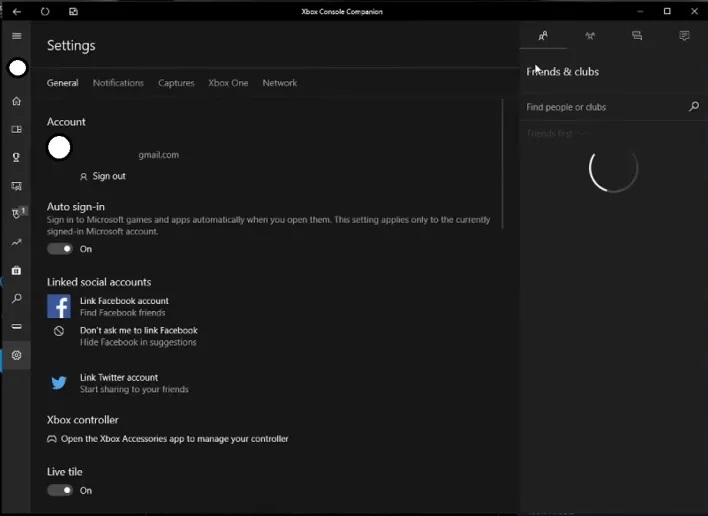This screenshot has width=708, height=516.
Task: Select the General settings tab
Action: 62,83
